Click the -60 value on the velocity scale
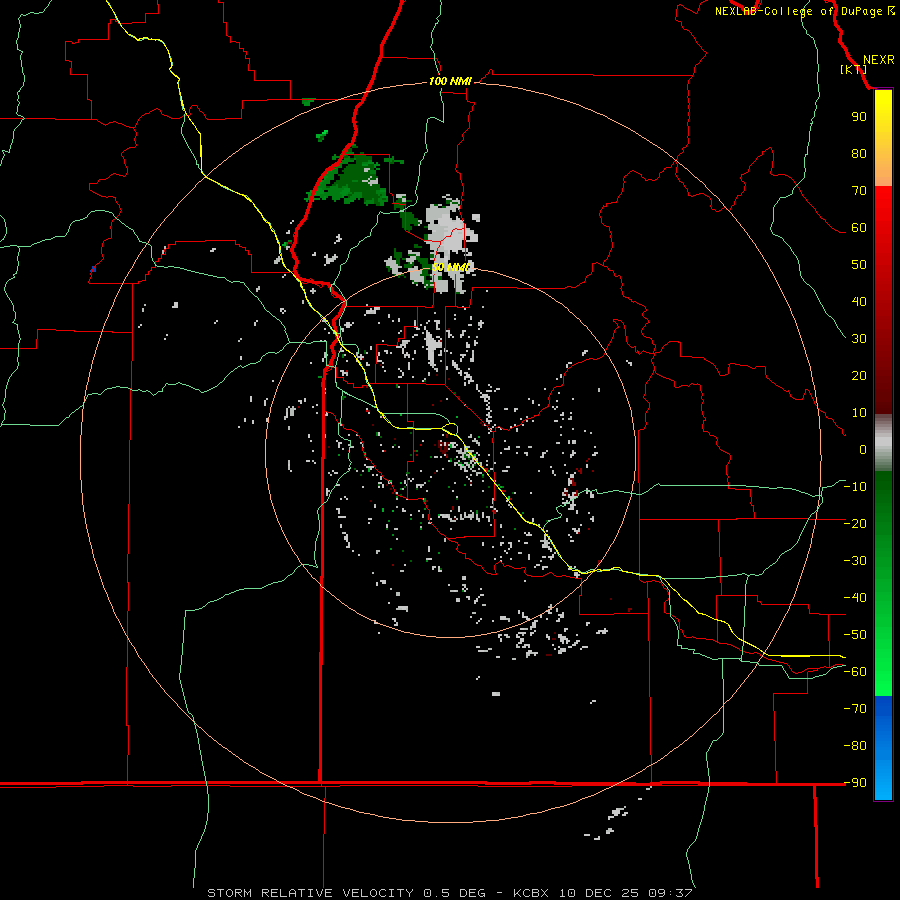 pyautogui.click(x=855, y=672)
